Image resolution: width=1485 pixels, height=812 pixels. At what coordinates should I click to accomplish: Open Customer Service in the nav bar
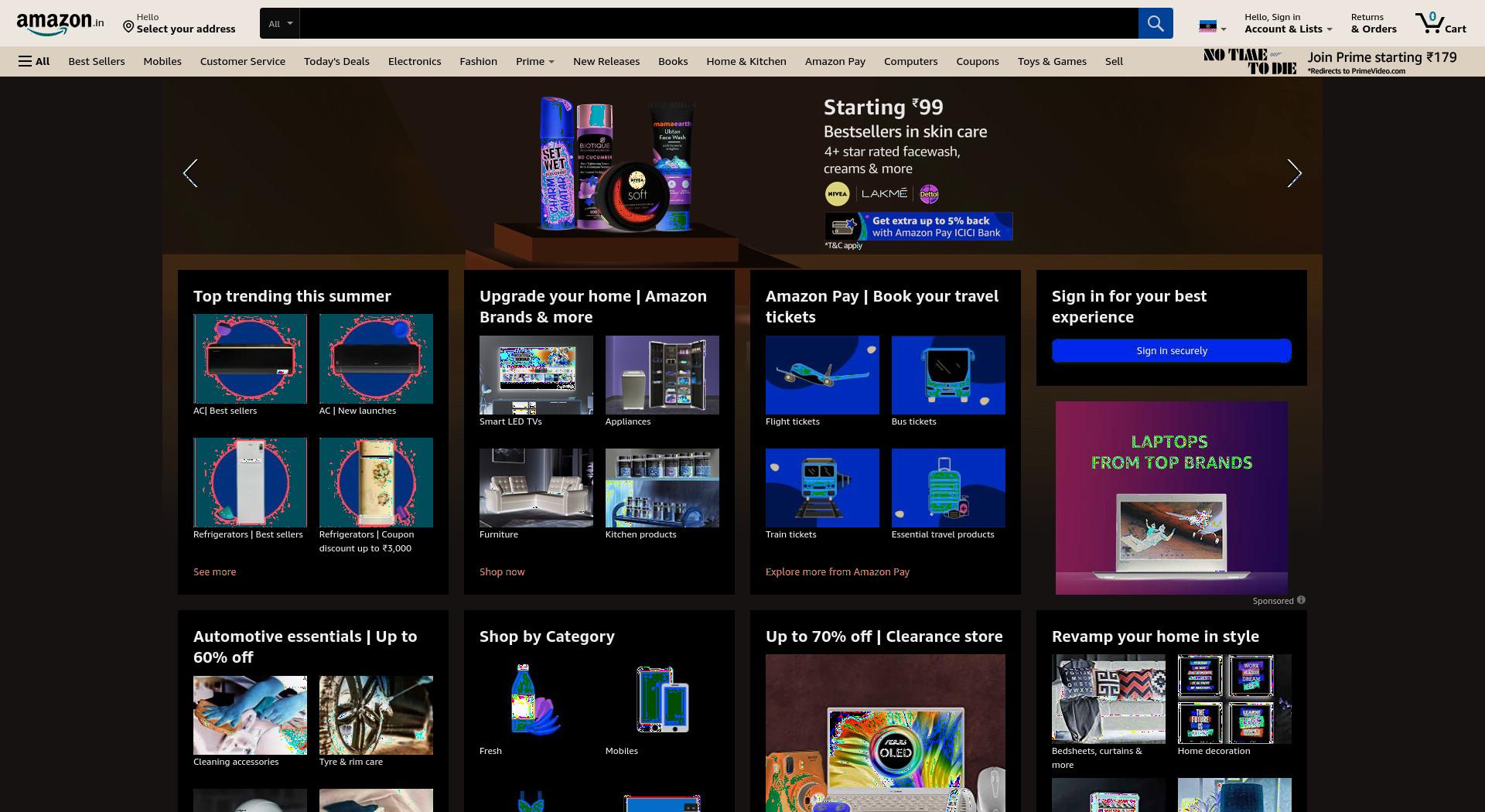point(242,61)
